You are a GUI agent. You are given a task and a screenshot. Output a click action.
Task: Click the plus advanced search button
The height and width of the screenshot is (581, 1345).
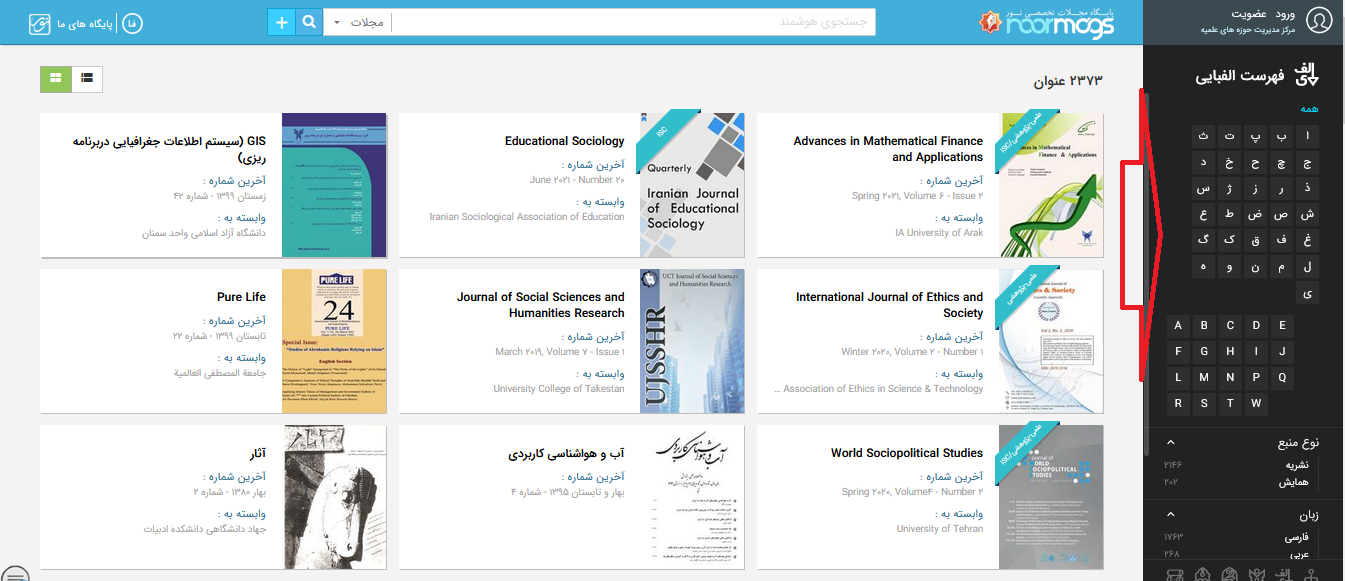tap(282, 22)
